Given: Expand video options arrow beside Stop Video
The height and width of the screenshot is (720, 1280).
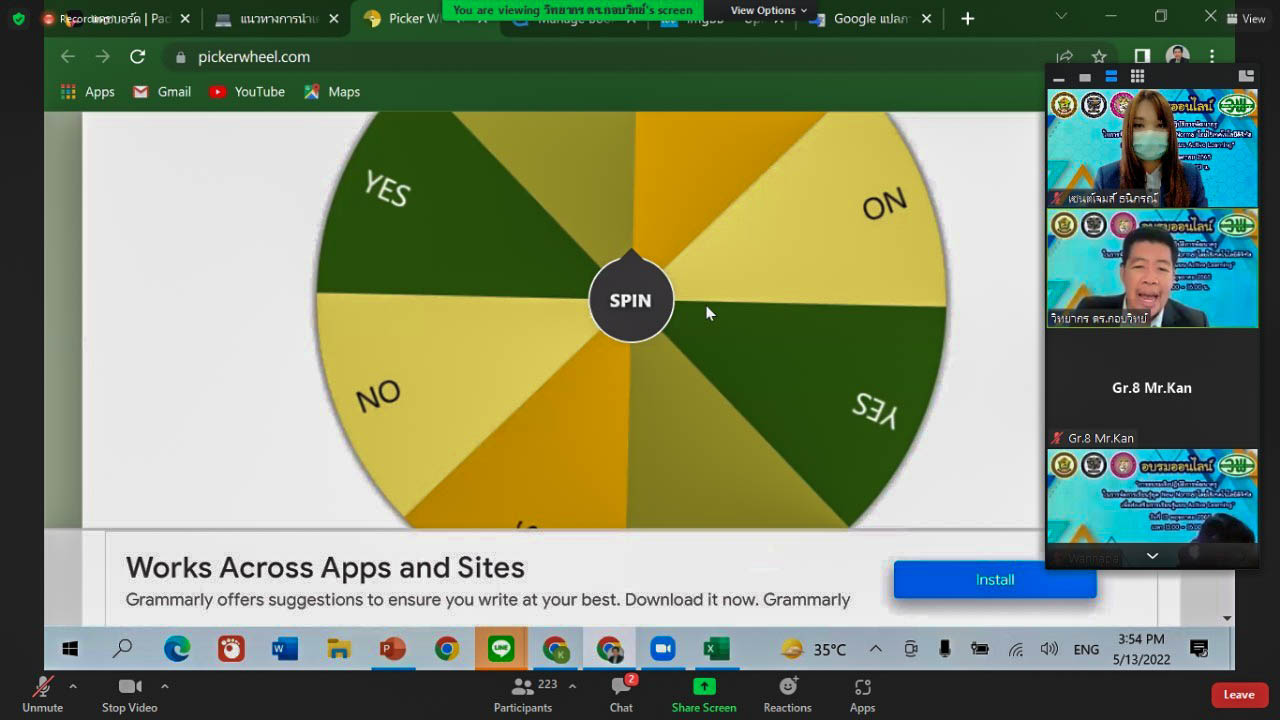Looking at the screenshot, I should 165,686.
